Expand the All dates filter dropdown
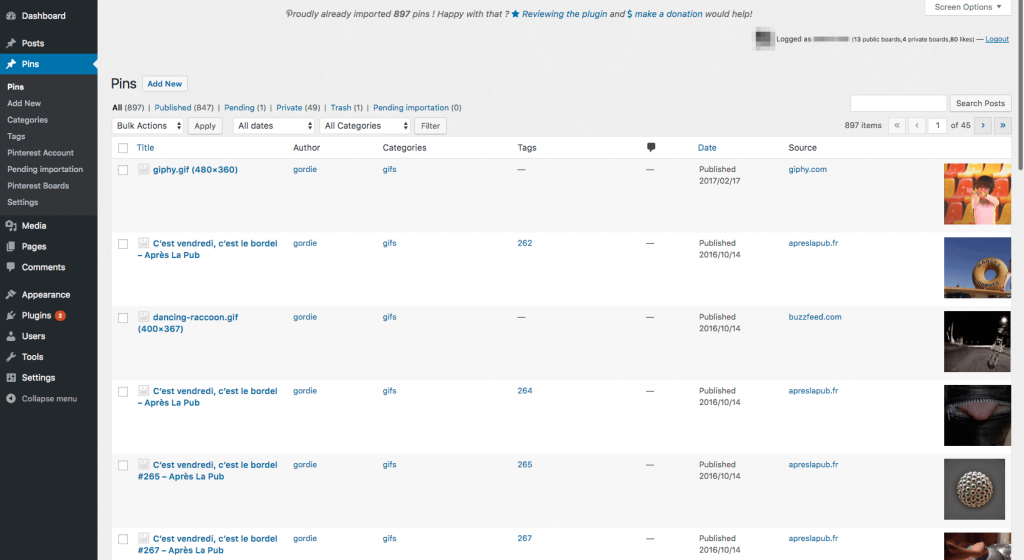1024x560 pixels. [x=274, y=126]
